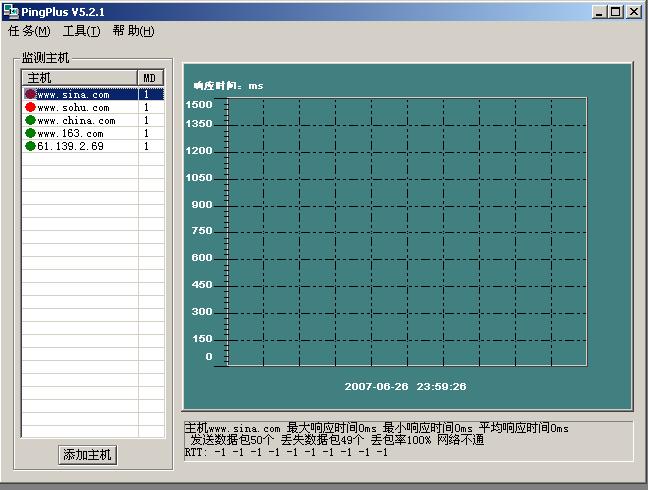The width and height of the screenshot is (648, 490).
Task: Click the 主机www.sina.com status line
Action: coord(376,428)
